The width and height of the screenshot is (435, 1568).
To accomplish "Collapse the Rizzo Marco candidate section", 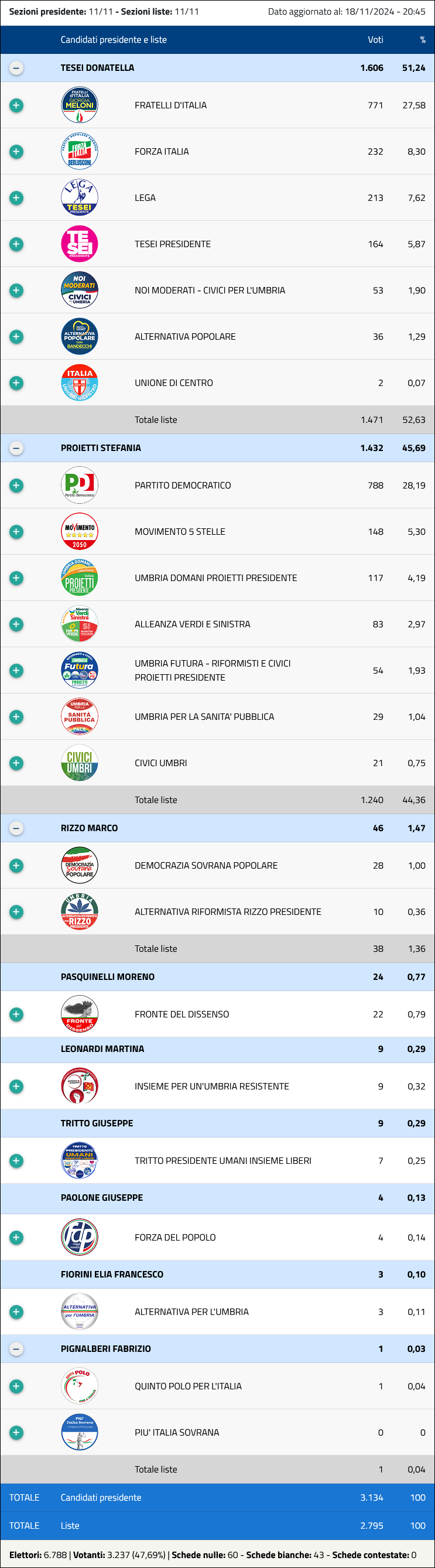I will (16, 828).
